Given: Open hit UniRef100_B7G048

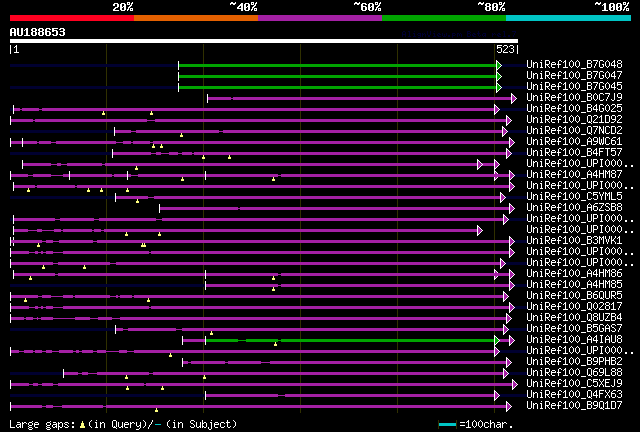Looking at the screenshot, I should [574, 65].
